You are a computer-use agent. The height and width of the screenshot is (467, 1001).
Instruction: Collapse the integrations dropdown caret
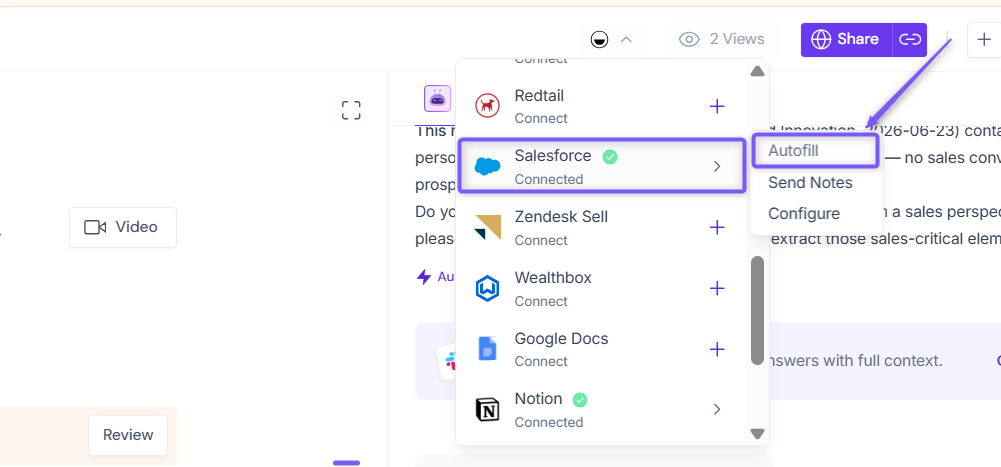point(626,40)
